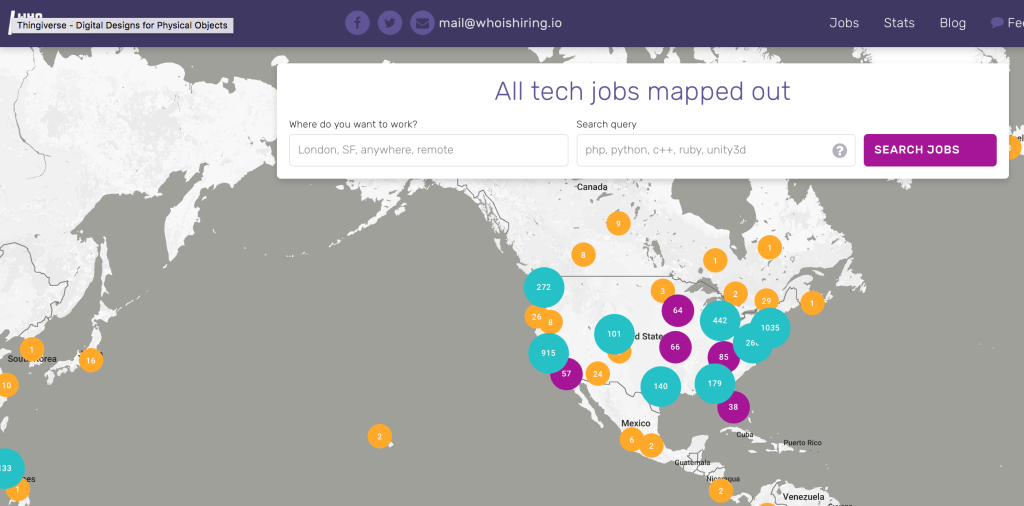The height and width of the screenshot is (506, 1024).
Task: Open the Twitter social icon
Action: [390, 23]
